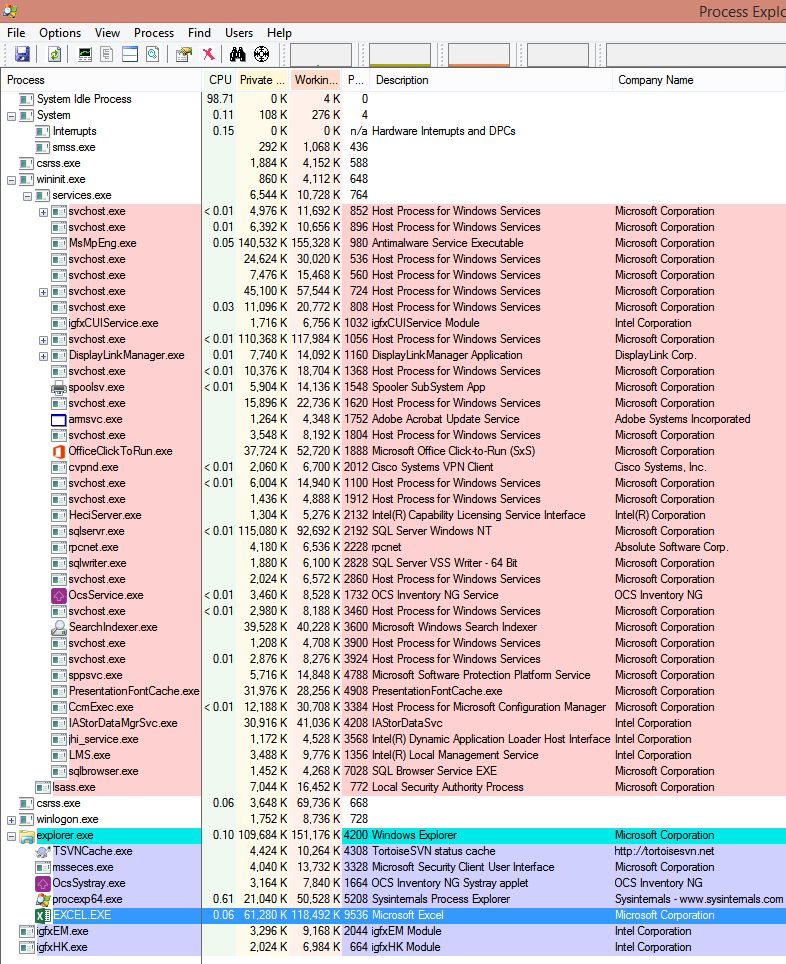The width and height of the screenshot is (786, 964).
Task: Open the Options menu
Action: pyautogui.click(x=60, y=33)
